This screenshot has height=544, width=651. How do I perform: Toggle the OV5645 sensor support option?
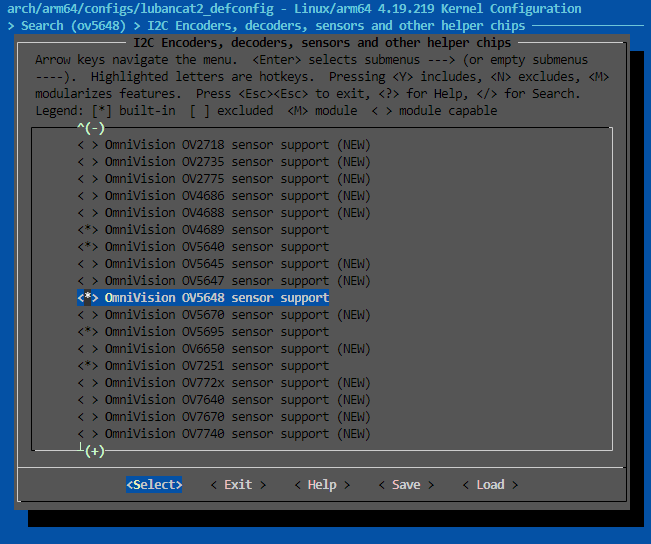pyautogui.click(x=88, y=264)
